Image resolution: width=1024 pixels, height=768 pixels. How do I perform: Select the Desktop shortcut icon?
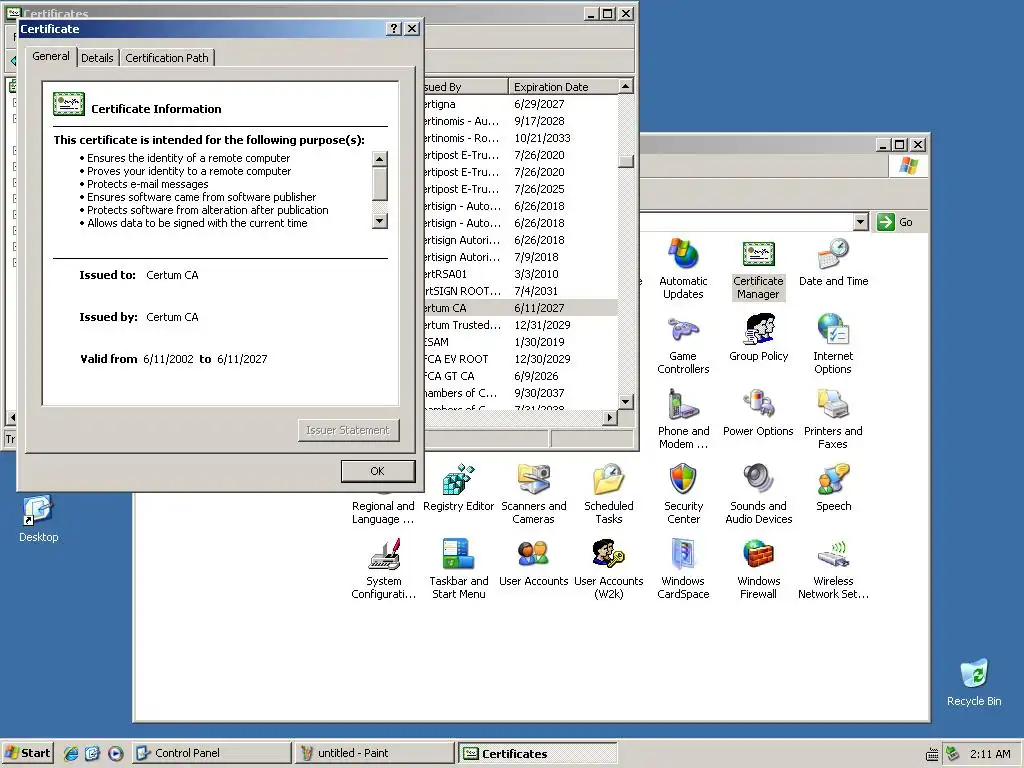(38, 519)
